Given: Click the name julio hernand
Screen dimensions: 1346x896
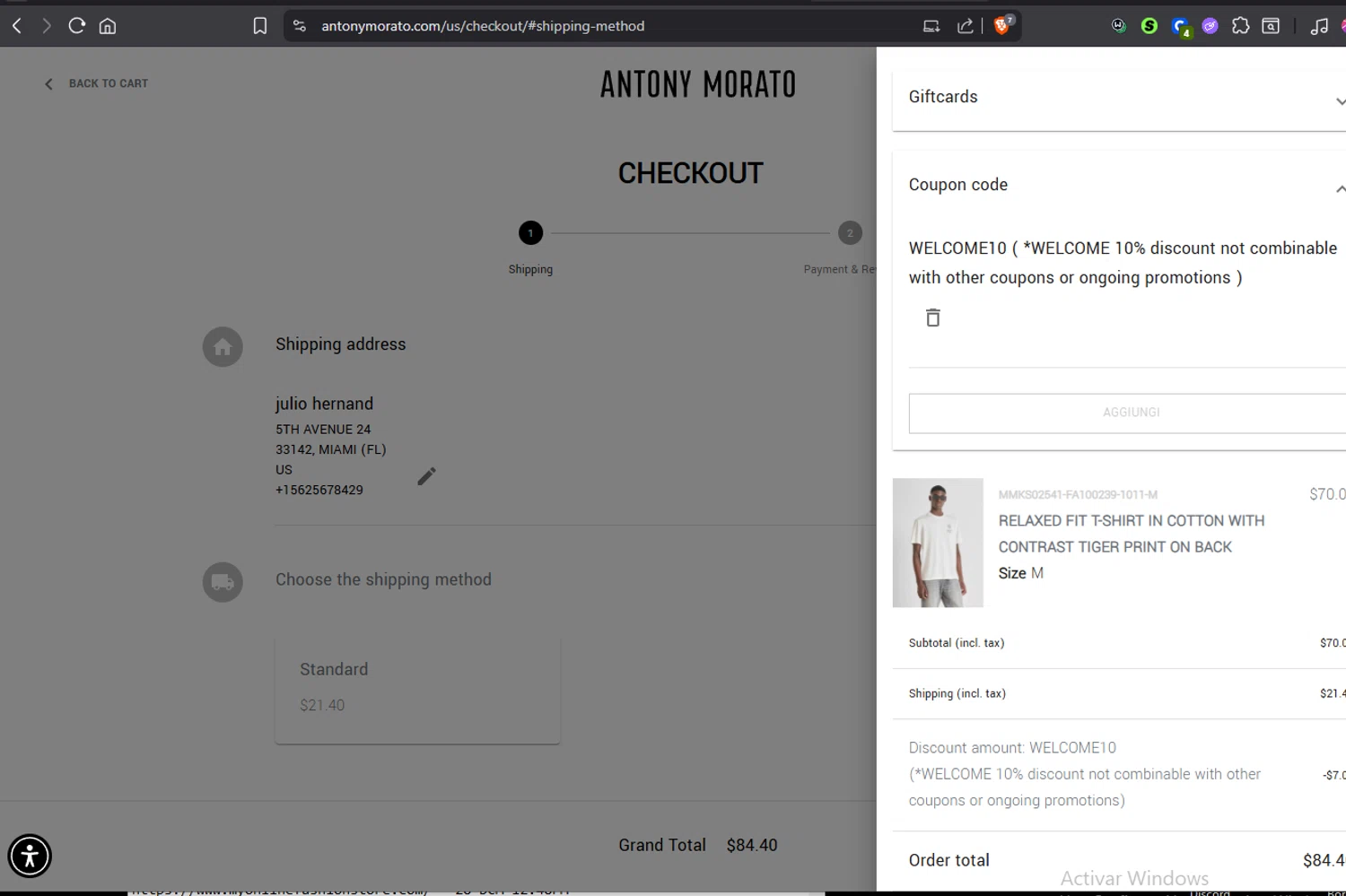Looking at the screenshot, I should [x=324, y=404].
